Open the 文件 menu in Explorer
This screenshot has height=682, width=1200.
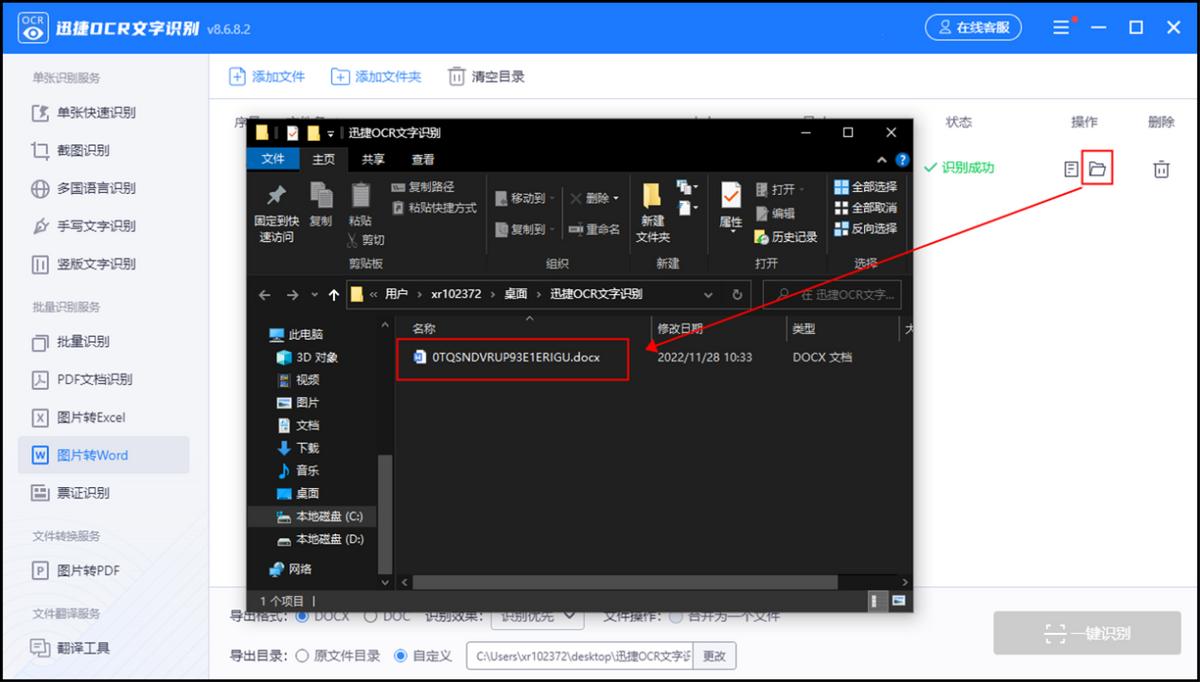click(274, 159)
